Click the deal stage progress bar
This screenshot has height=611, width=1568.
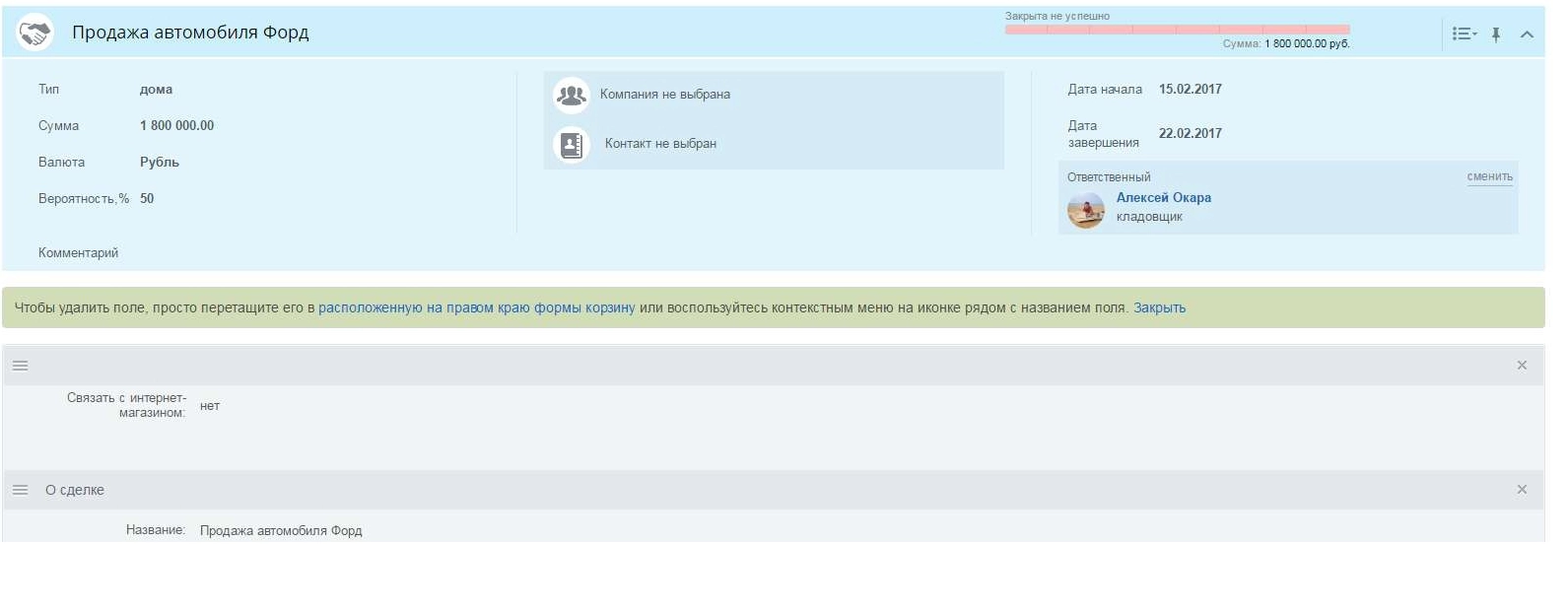pyautogui.click(x=1177, y=30)
